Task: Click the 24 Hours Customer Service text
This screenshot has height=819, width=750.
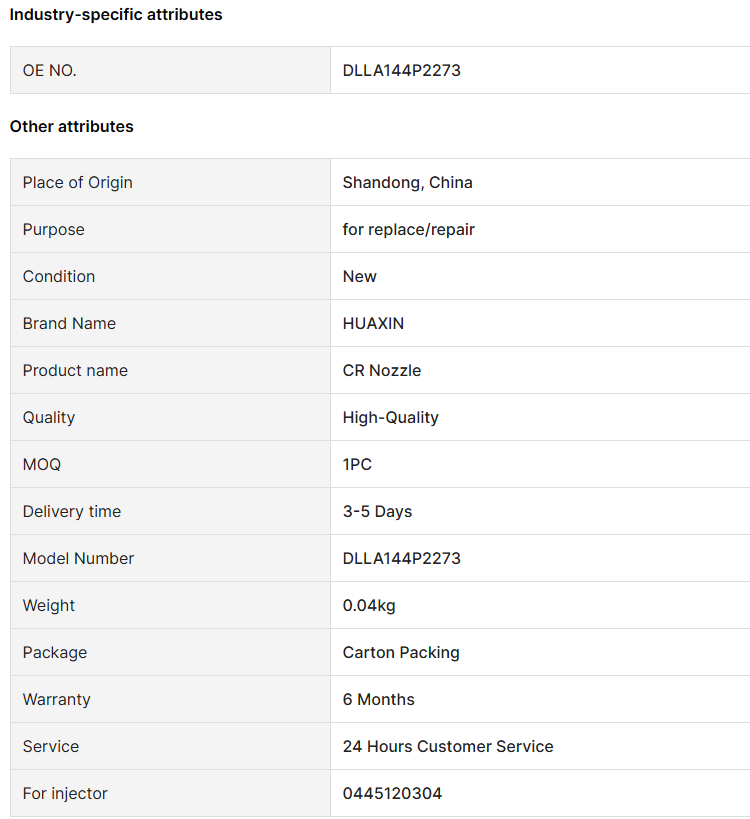Action: point(448,746)
